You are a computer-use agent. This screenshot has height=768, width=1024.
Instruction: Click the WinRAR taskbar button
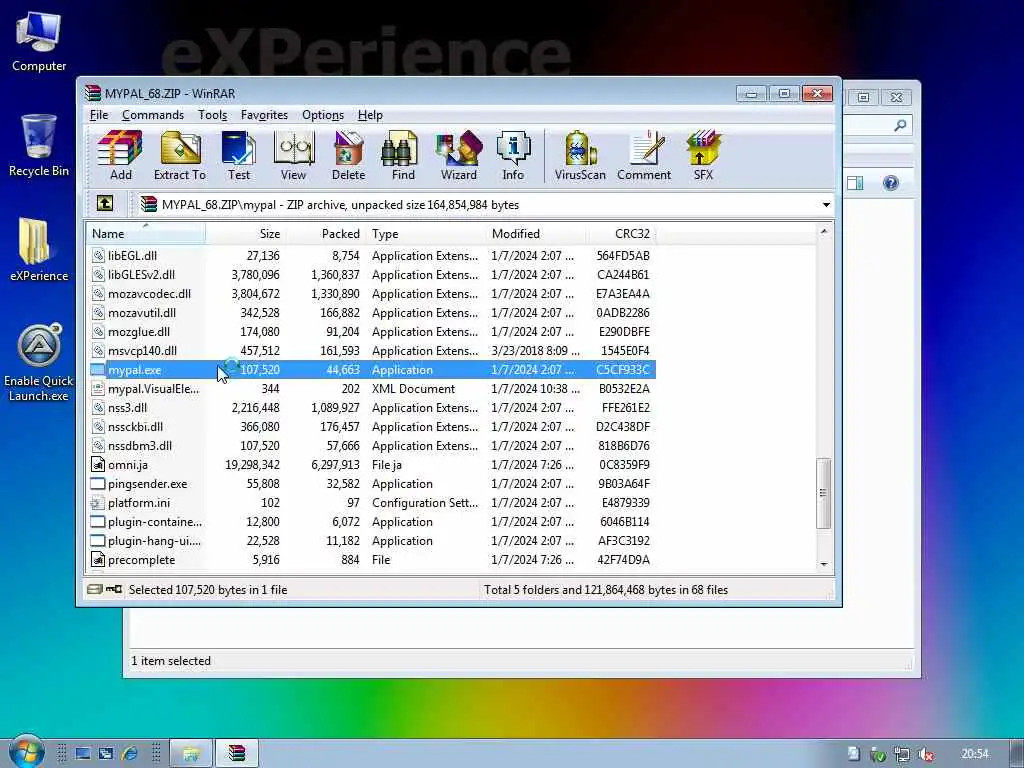coord(237,754)
